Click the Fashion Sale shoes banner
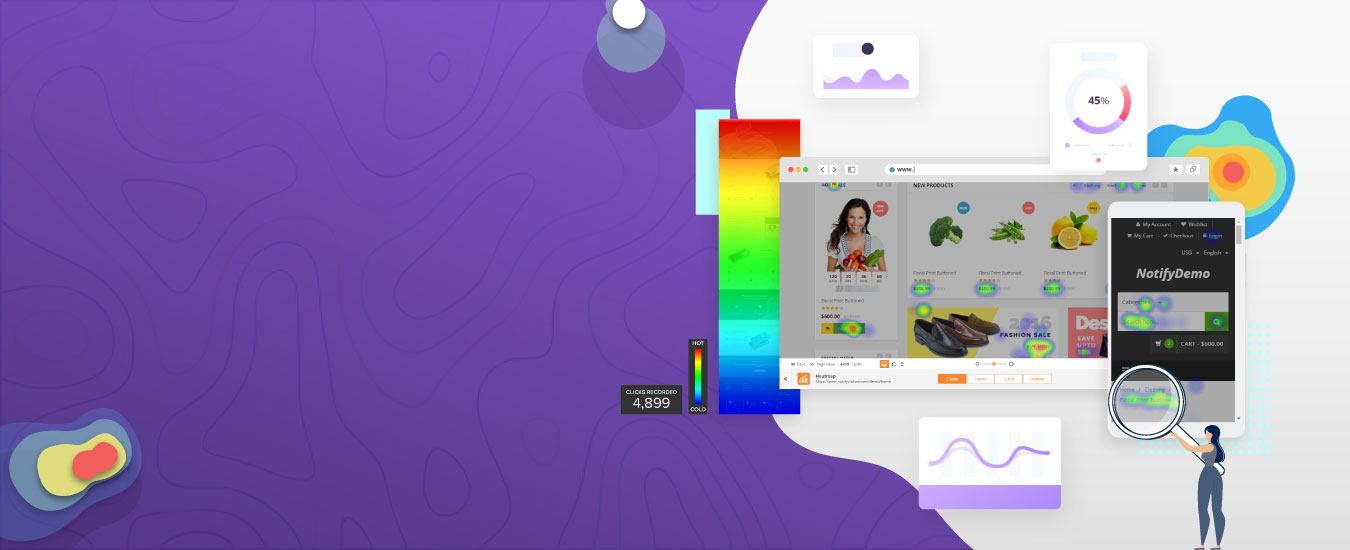 (981, 333)
